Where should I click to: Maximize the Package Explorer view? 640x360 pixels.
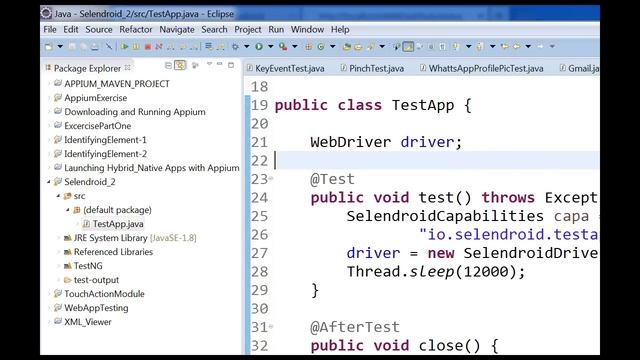(231, 65)
